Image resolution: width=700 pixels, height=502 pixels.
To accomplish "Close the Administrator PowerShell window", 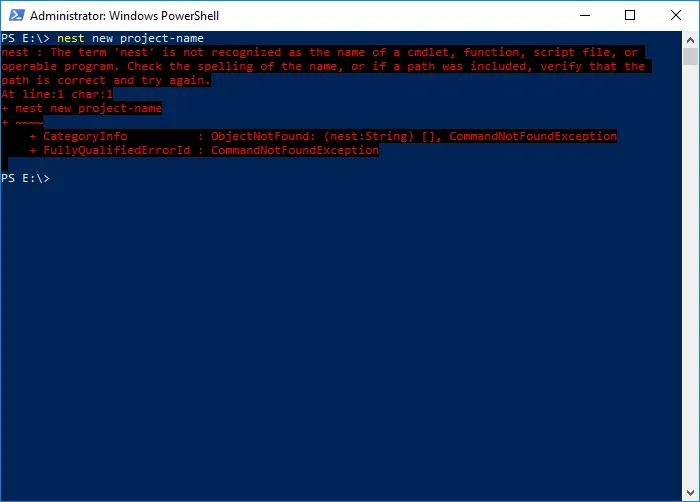I will tap(676, 15).
